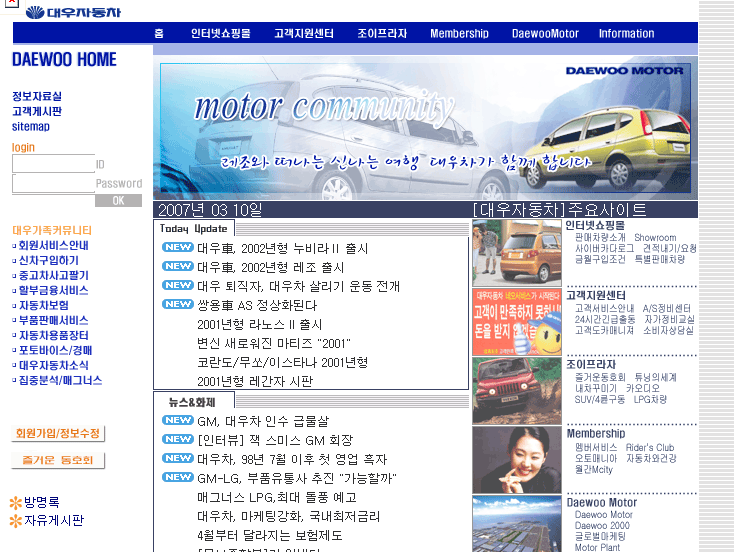Viewport: 734px width, 552px height.
Task: Open news item 2001년형 라노스 II 출시
Action: pos(259,324)
